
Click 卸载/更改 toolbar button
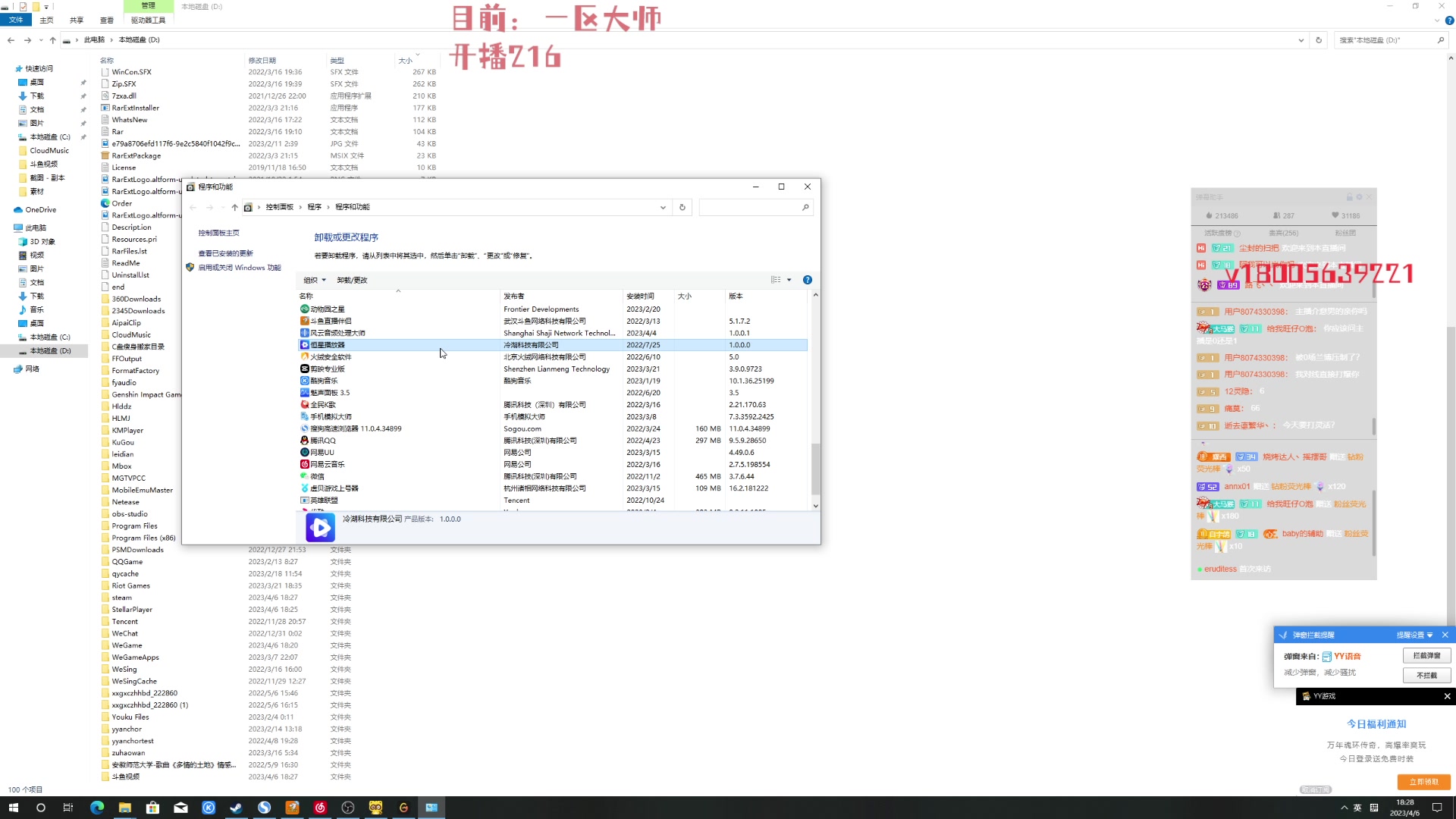(352, 280)
